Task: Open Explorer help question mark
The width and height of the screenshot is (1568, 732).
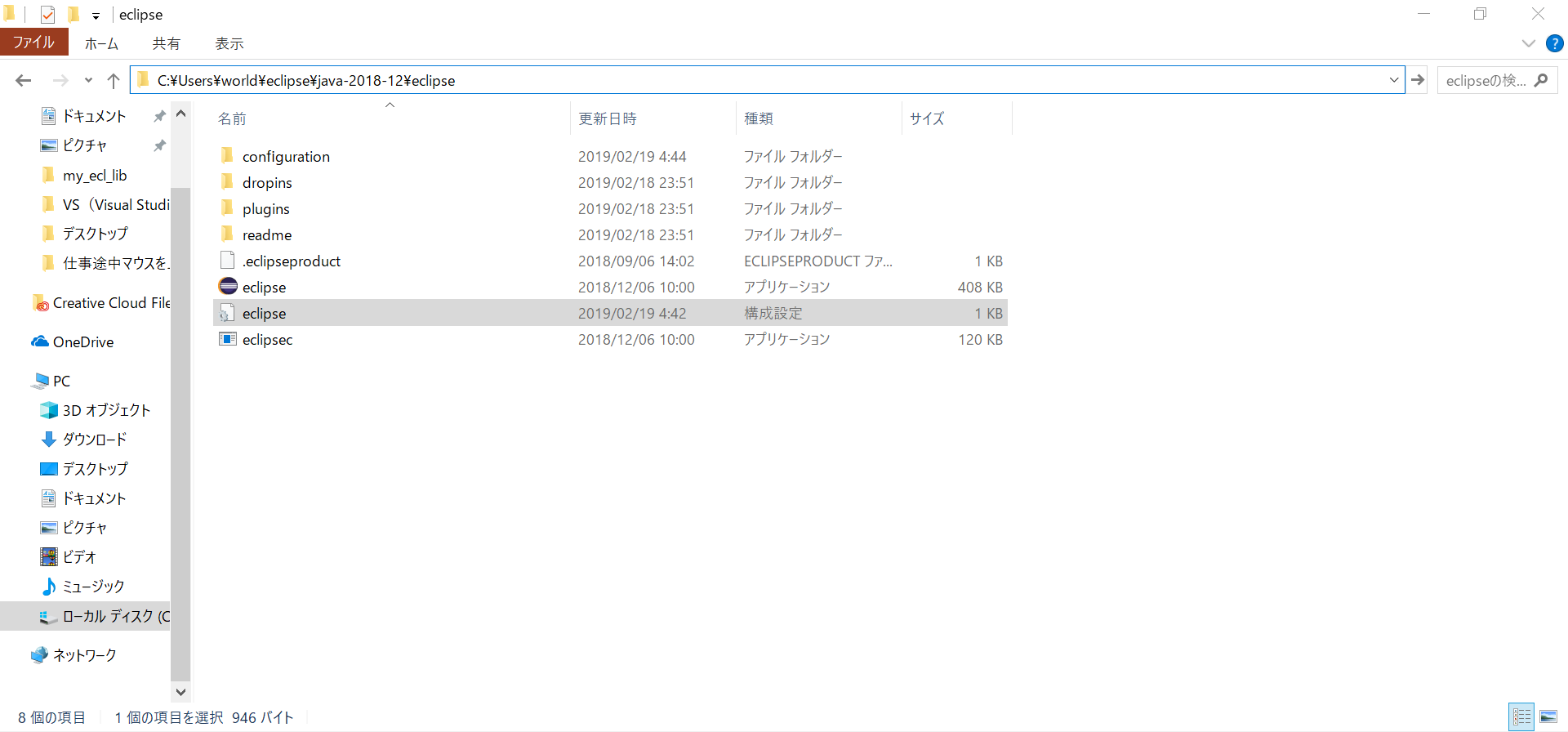Action: pyautogui.click(x=1555, y=43)
